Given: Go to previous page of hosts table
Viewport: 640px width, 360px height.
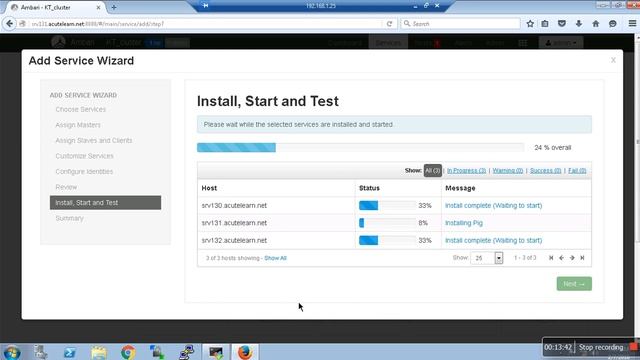Looking at the screenshot, I should (x=562, y=258).
